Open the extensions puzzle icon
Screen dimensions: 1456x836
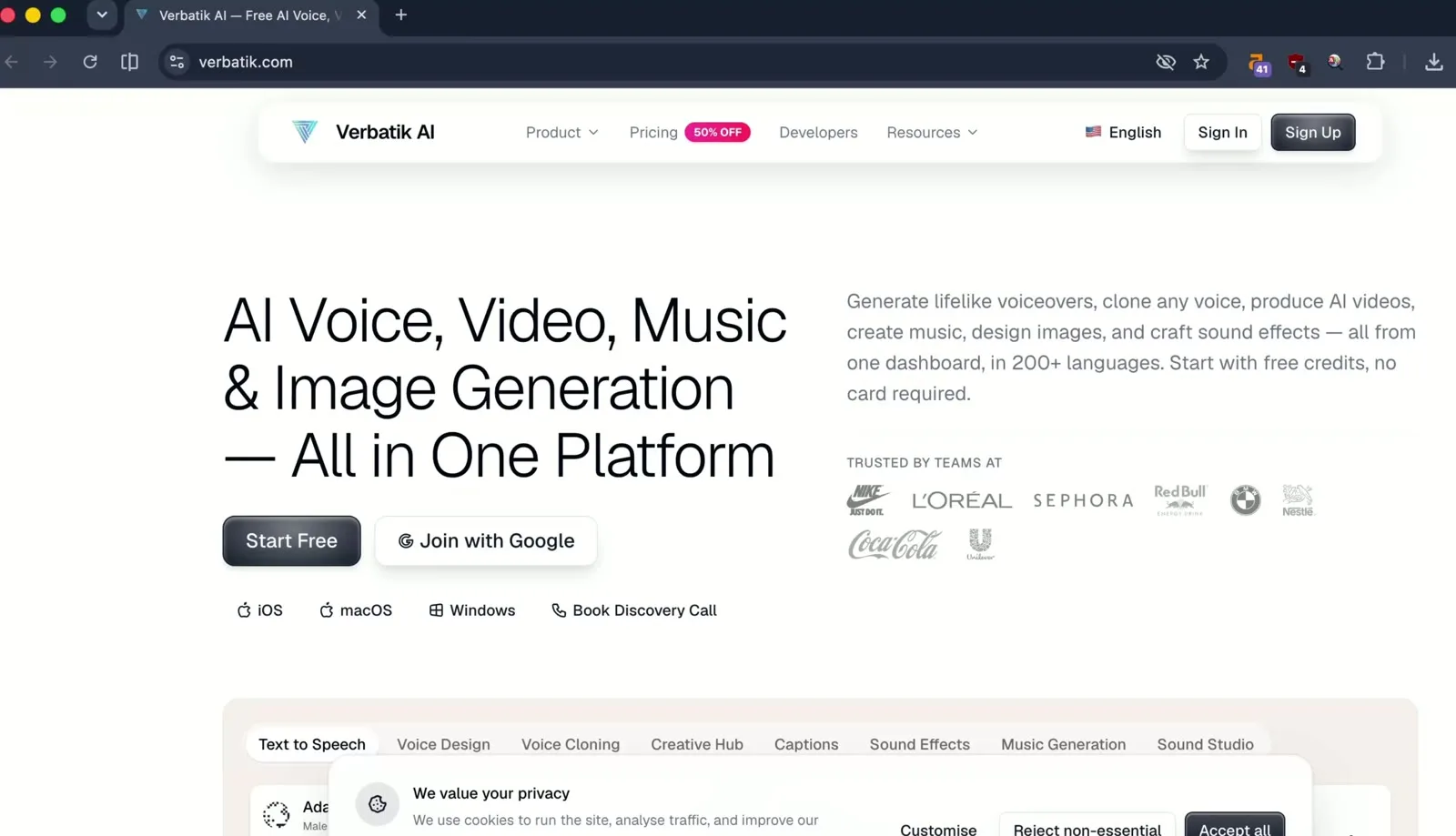coord(1375,62)
